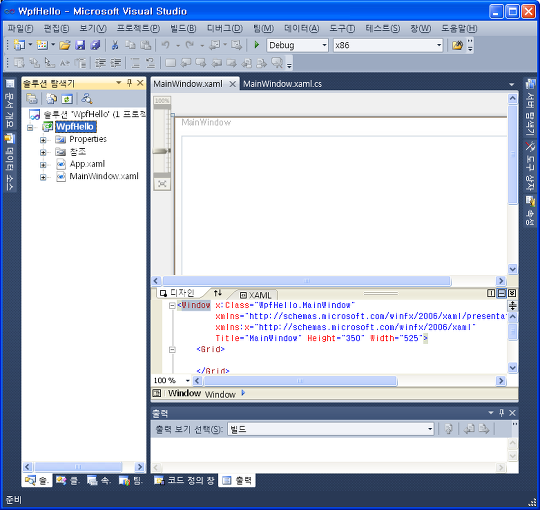The height and width of the screenshot is (510, 540).
Task: Click the Decrease Indent toolbar icon
Action: 101,63
